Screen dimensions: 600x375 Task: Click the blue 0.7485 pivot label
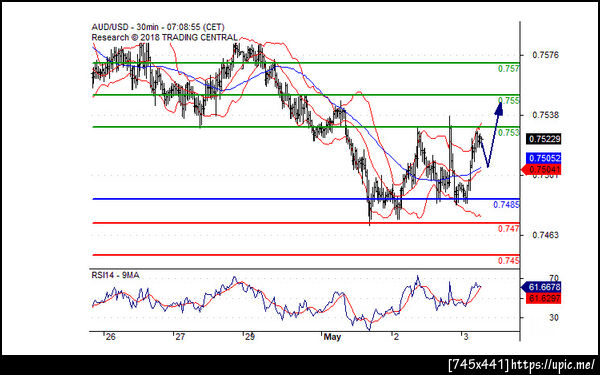coord(506,205)
